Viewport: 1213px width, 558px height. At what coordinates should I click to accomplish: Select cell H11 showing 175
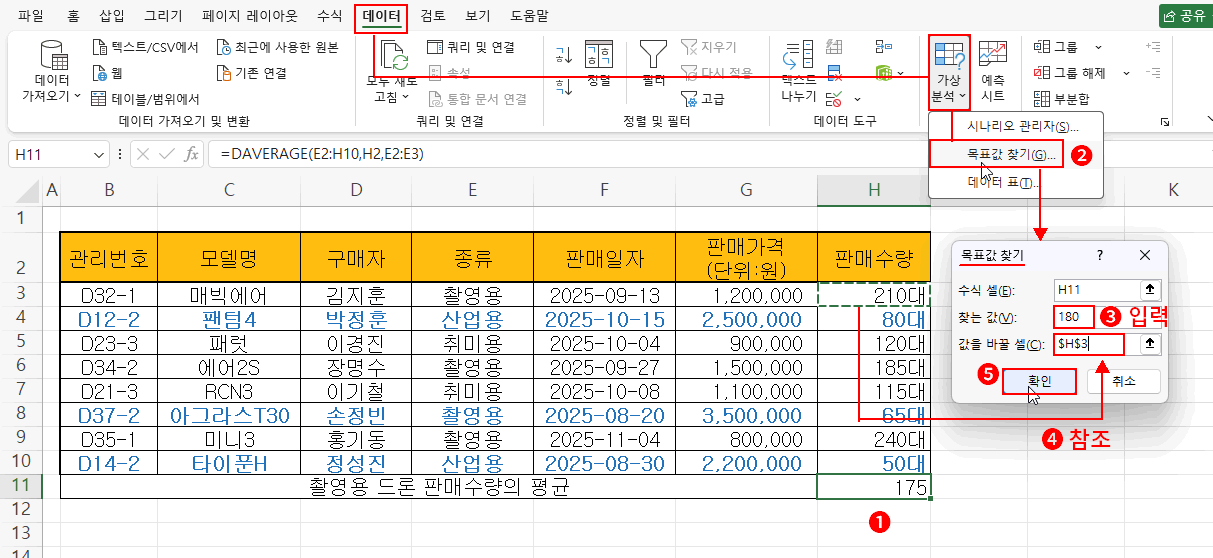pyautogui.click(x=874, y=487)
